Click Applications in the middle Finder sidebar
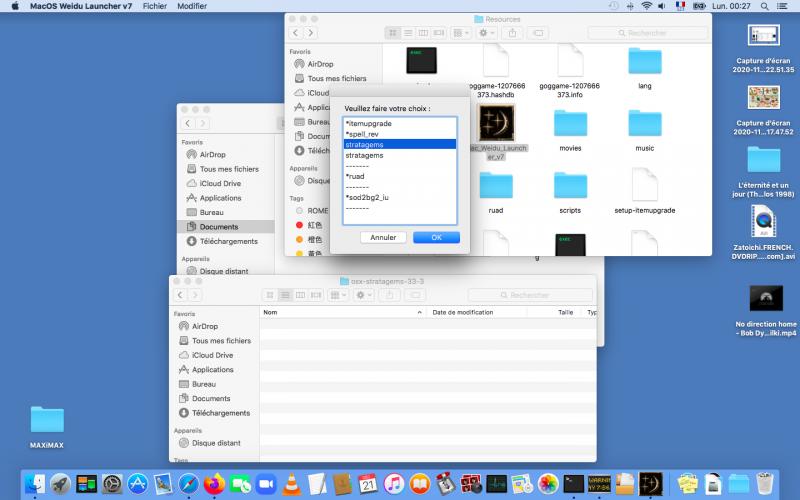 click(220, 198)
